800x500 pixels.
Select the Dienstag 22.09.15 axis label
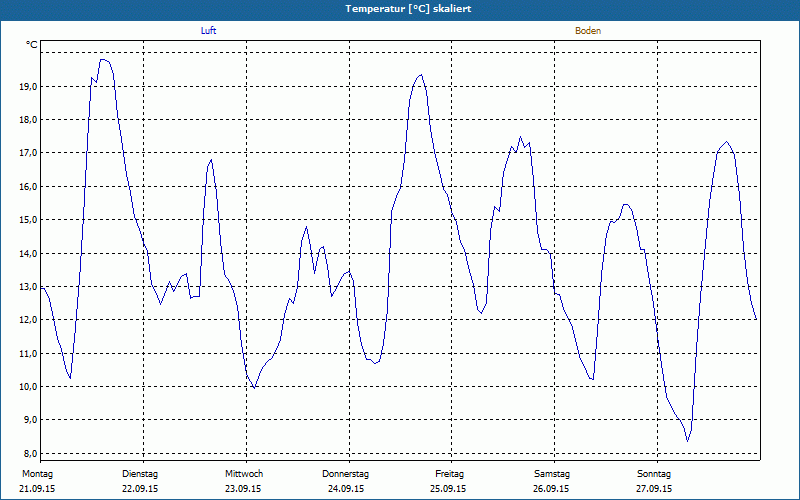pos(140,481)
